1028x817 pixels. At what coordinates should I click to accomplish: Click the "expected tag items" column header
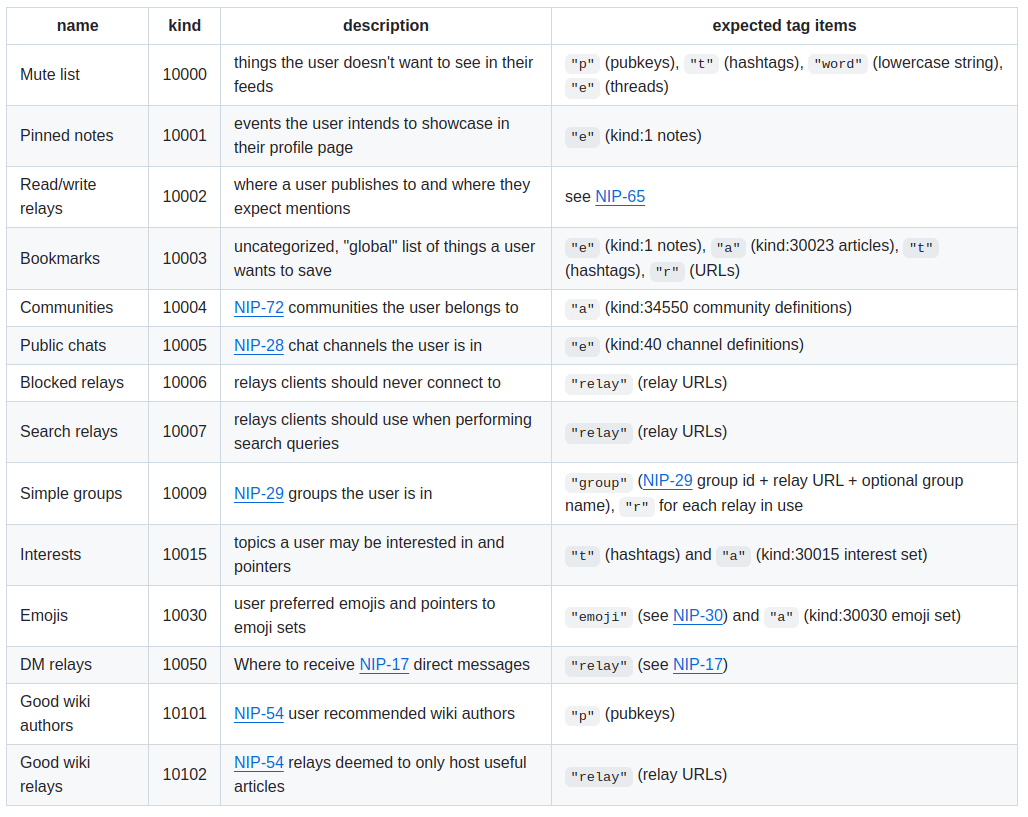[x=784, y=25]
